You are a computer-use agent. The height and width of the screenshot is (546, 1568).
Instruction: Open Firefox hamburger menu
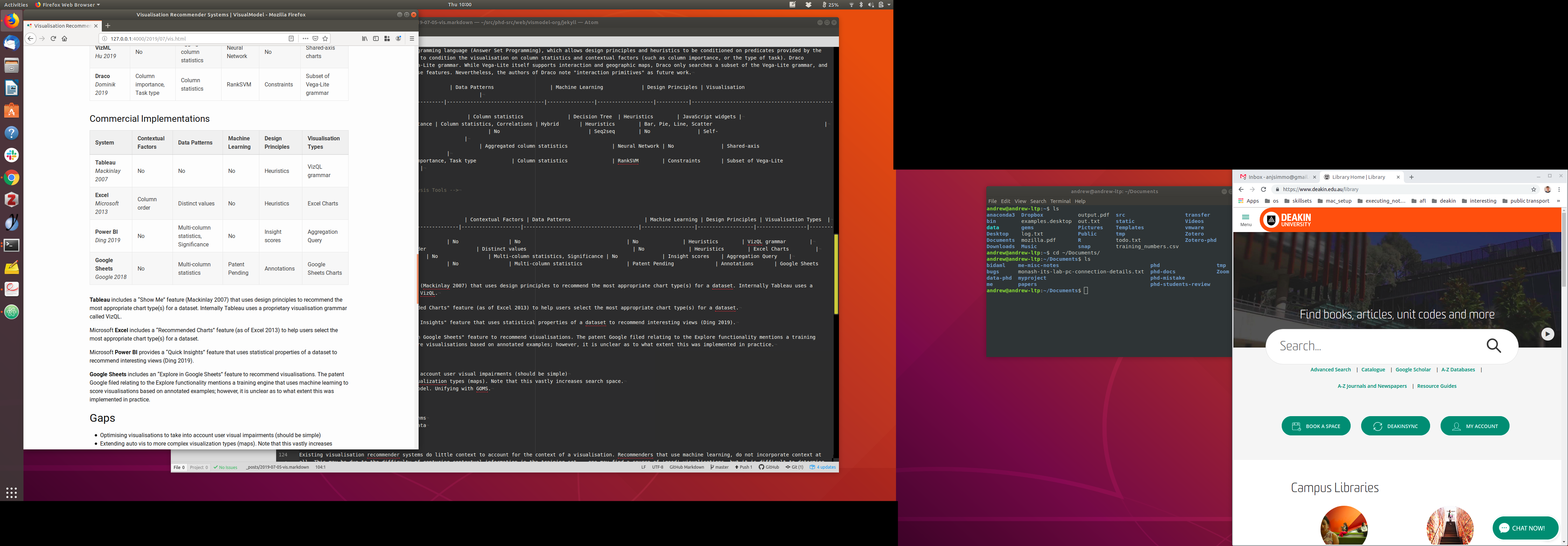tap(412, 38)
